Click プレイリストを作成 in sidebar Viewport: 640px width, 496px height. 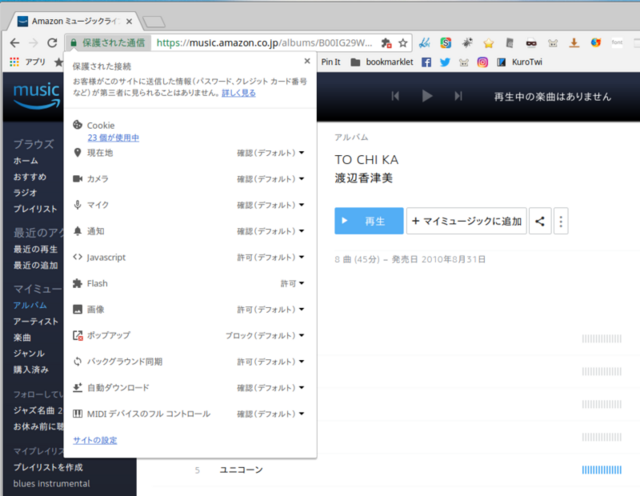pyautogui.click(x=48, y=467)
